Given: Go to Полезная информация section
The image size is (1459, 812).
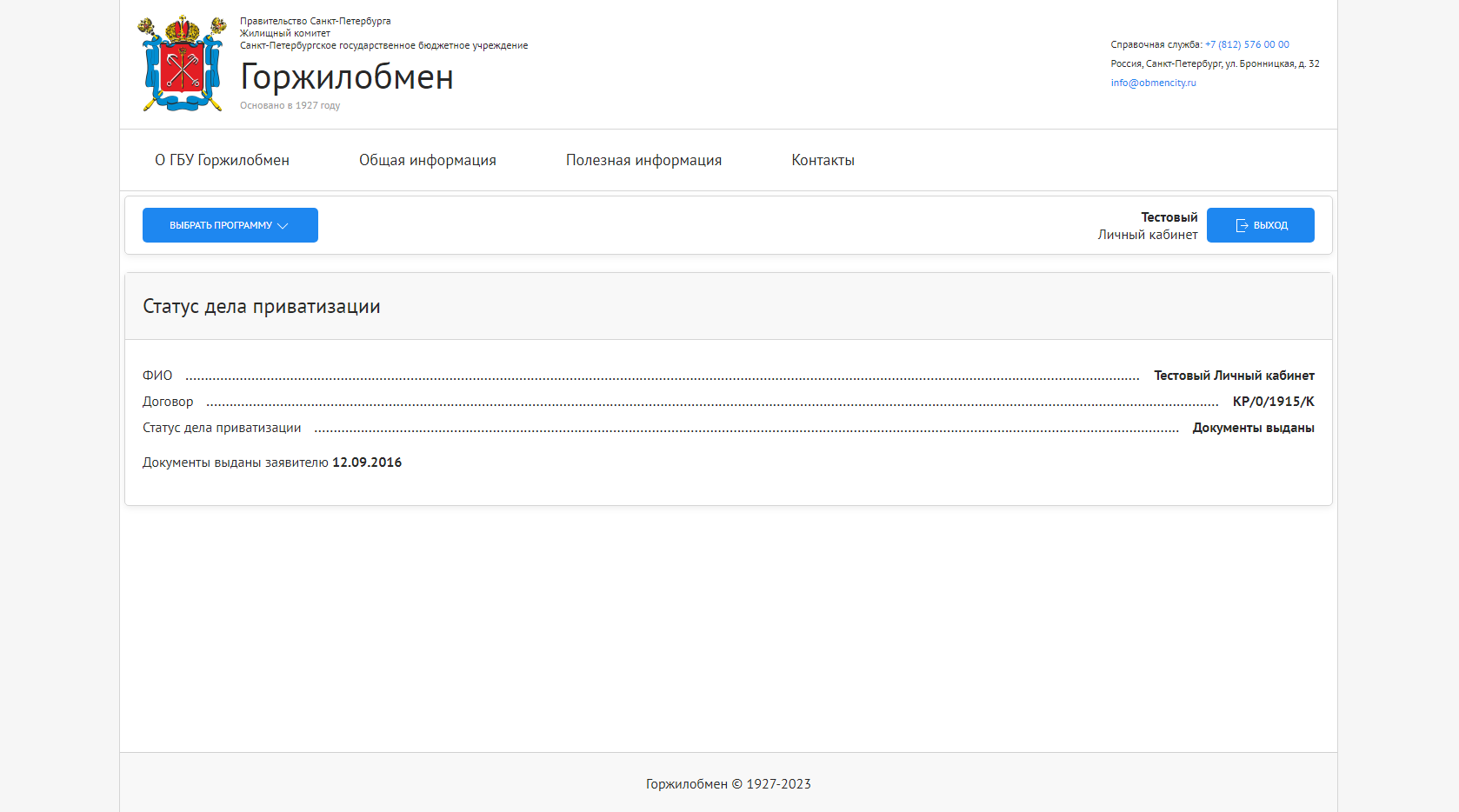Looking at the screenshot, I should click(x=643, y=160).
